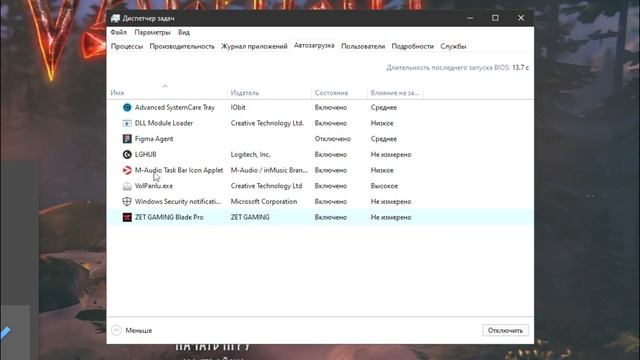This screenshot has width=640, height=360.
Task: Switch to the Процессы tab
Action: (x=127, y=47)
